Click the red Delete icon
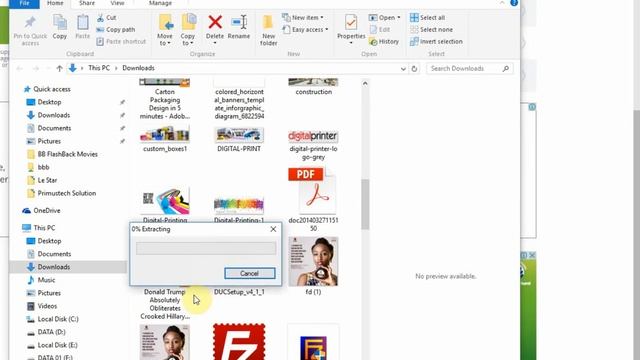The width and height of the screenshot is (640, 360). [x=215, y=22]
